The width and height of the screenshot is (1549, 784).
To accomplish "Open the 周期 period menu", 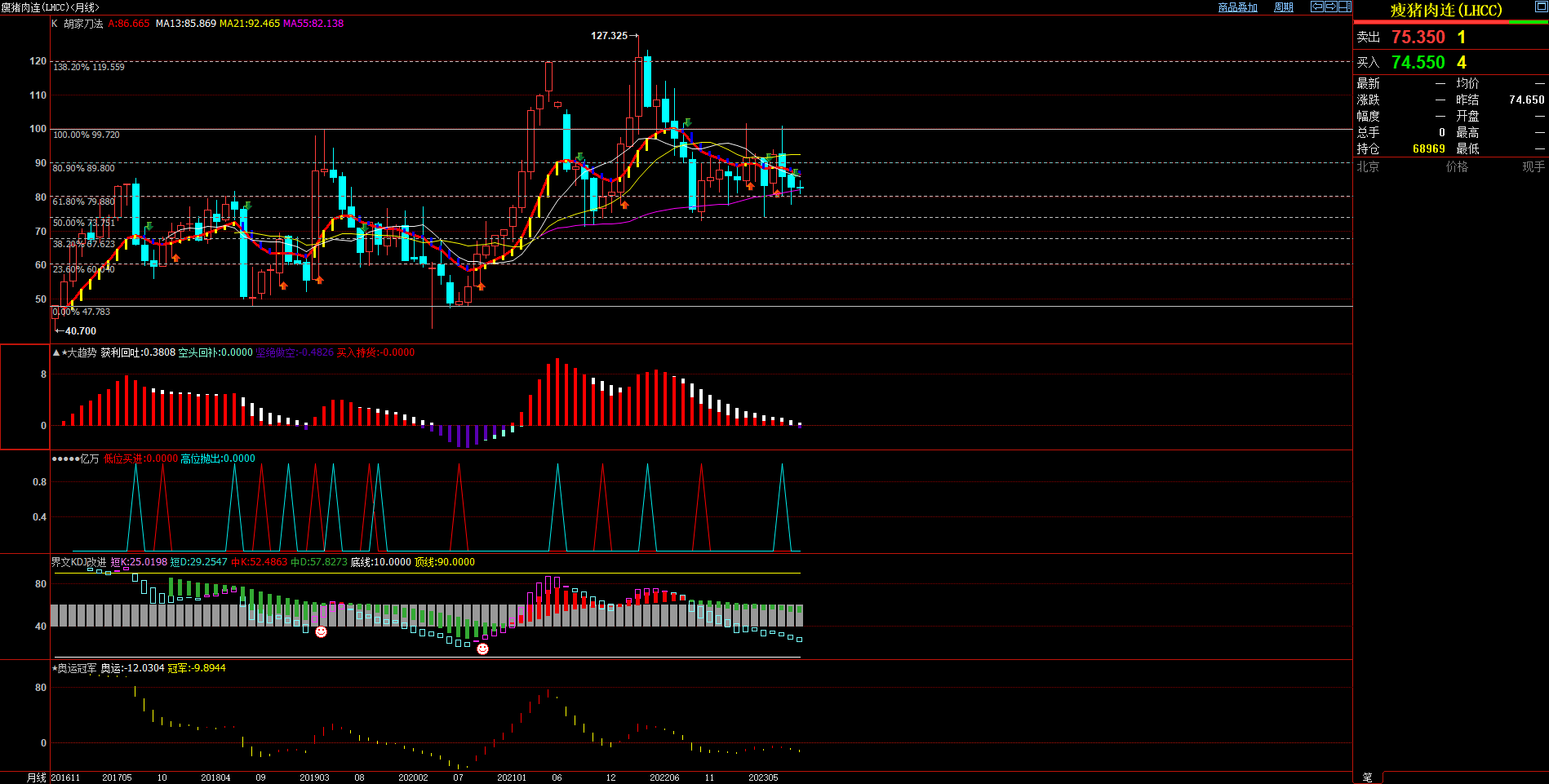I will pos(1284,7).
